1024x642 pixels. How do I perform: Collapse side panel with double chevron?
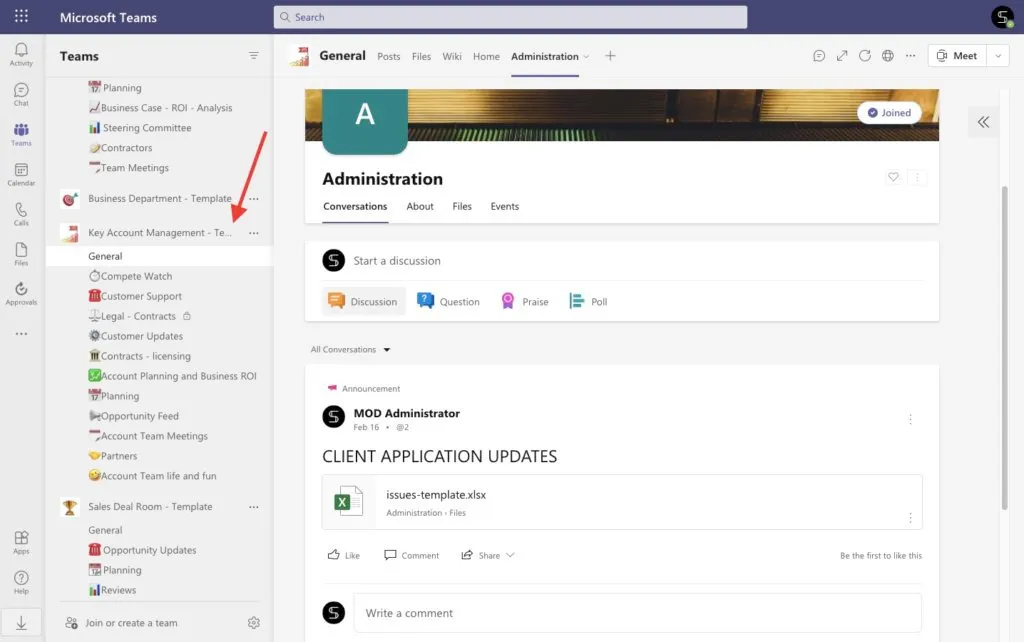click(x=983, y=122)
